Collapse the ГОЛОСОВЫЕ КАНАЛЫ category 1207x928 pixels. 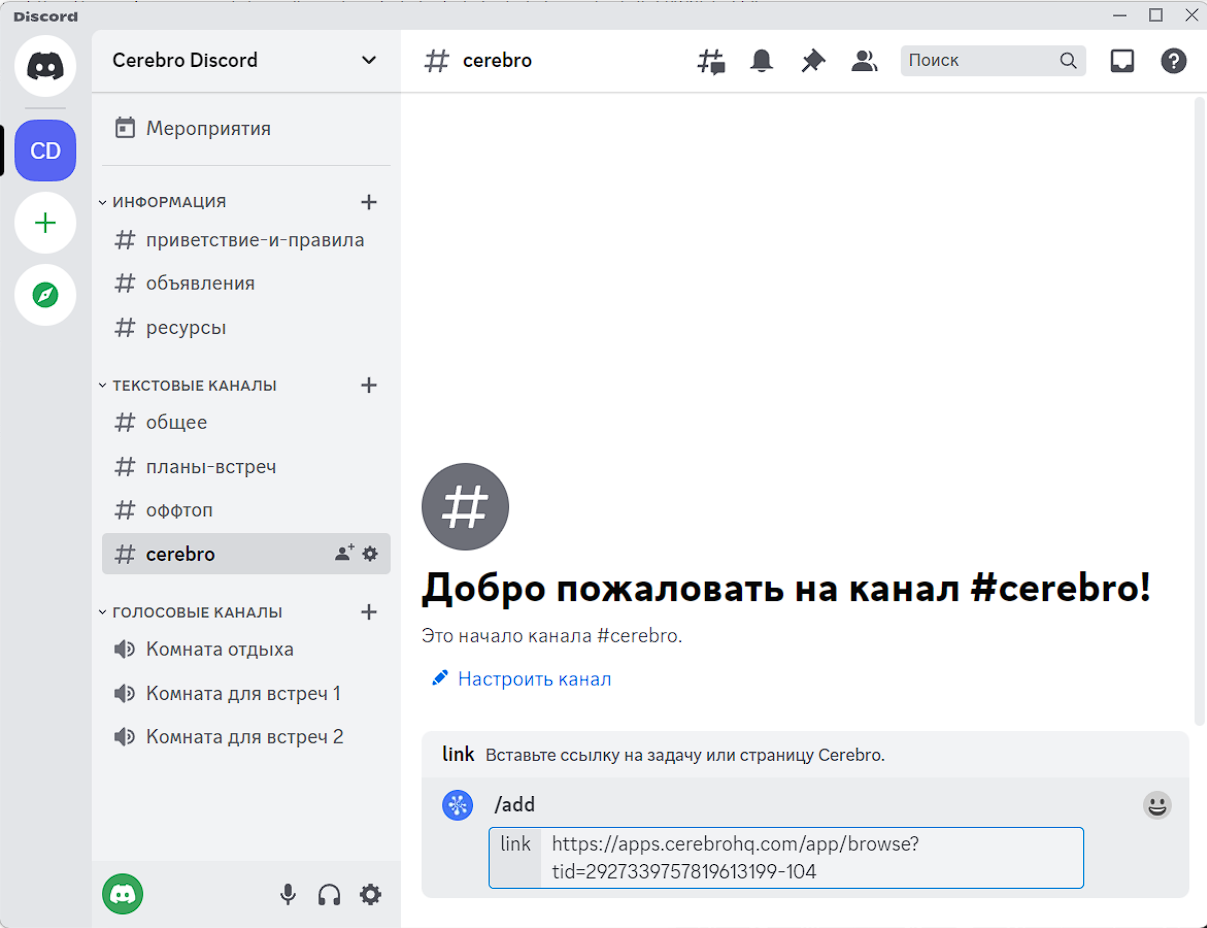coord(190,612)
